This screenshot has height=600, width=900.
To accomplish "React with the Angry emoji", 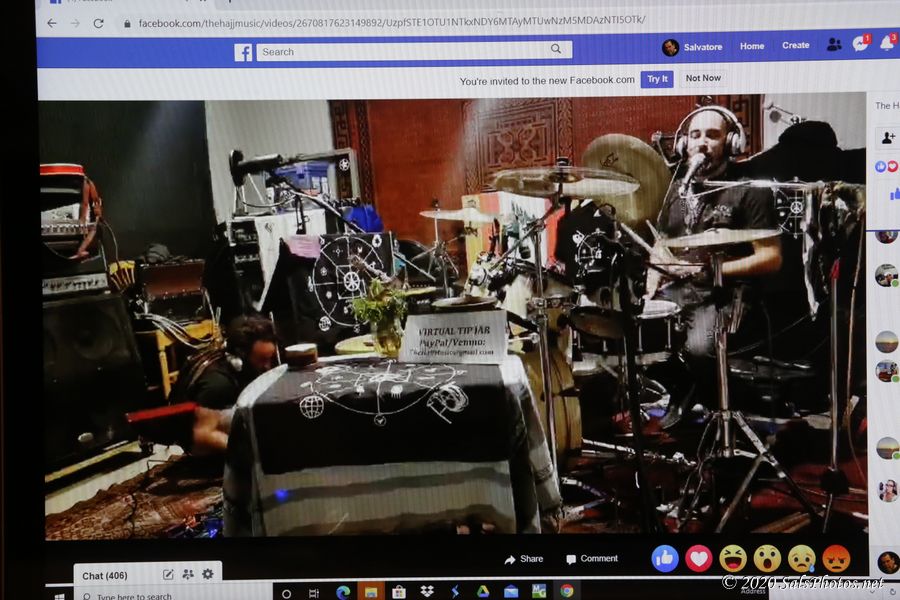I will [836, 558].
